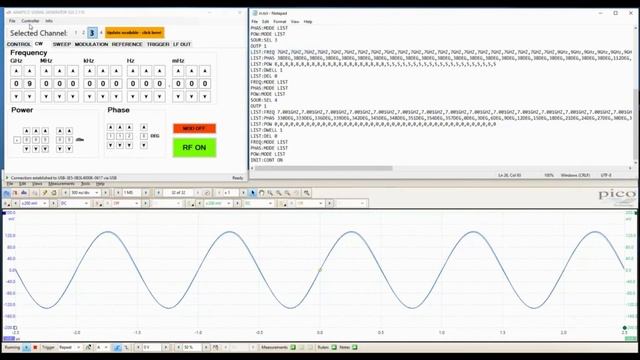Increase the first MHz digit
The width and height of the screenshot is (640, 360).
[x=46, y=71]
